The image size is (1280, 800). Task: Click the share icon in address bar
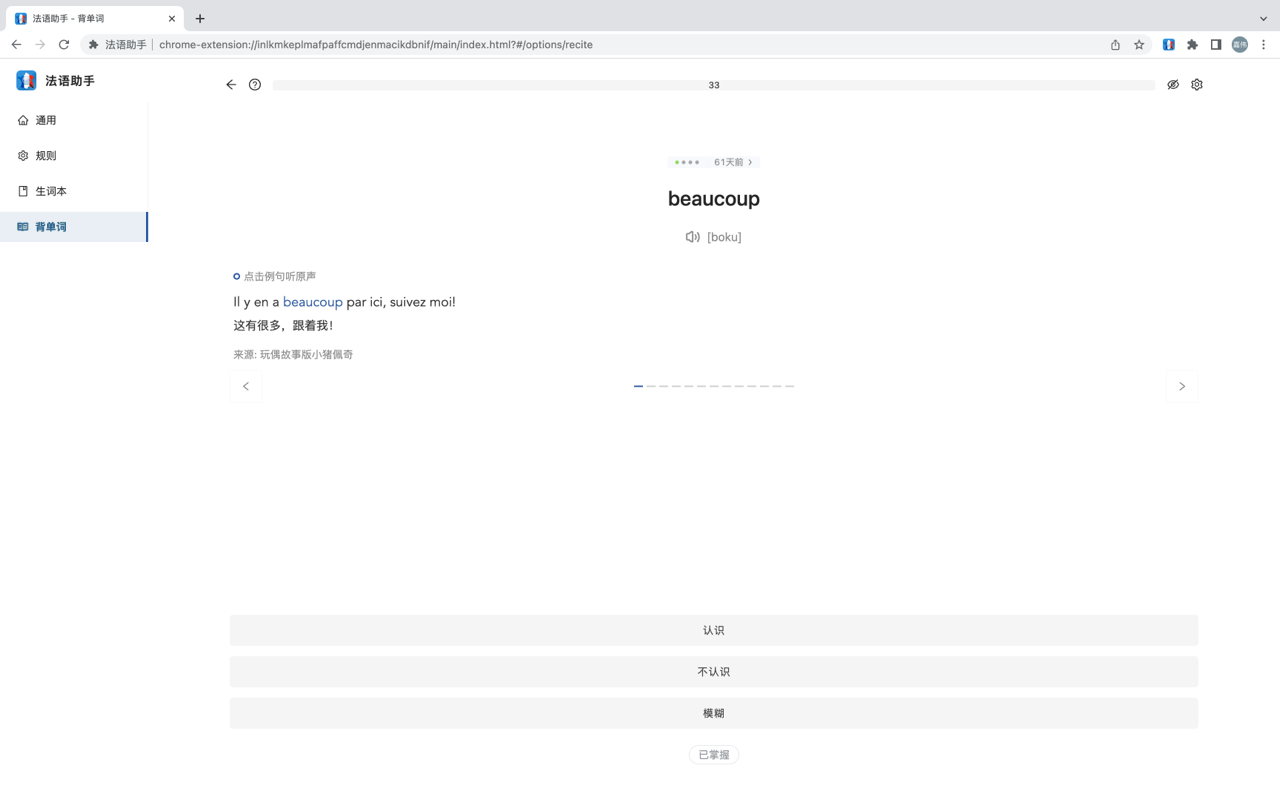(x=1115, y=44)
